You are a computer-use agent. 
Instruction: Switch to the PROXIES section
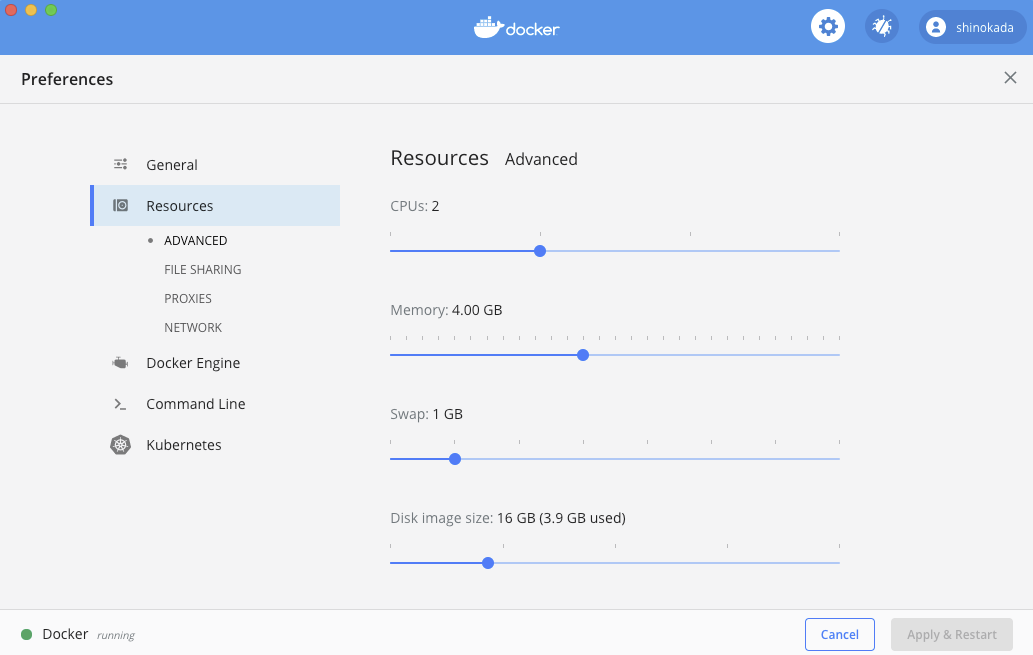click(188, 298)
